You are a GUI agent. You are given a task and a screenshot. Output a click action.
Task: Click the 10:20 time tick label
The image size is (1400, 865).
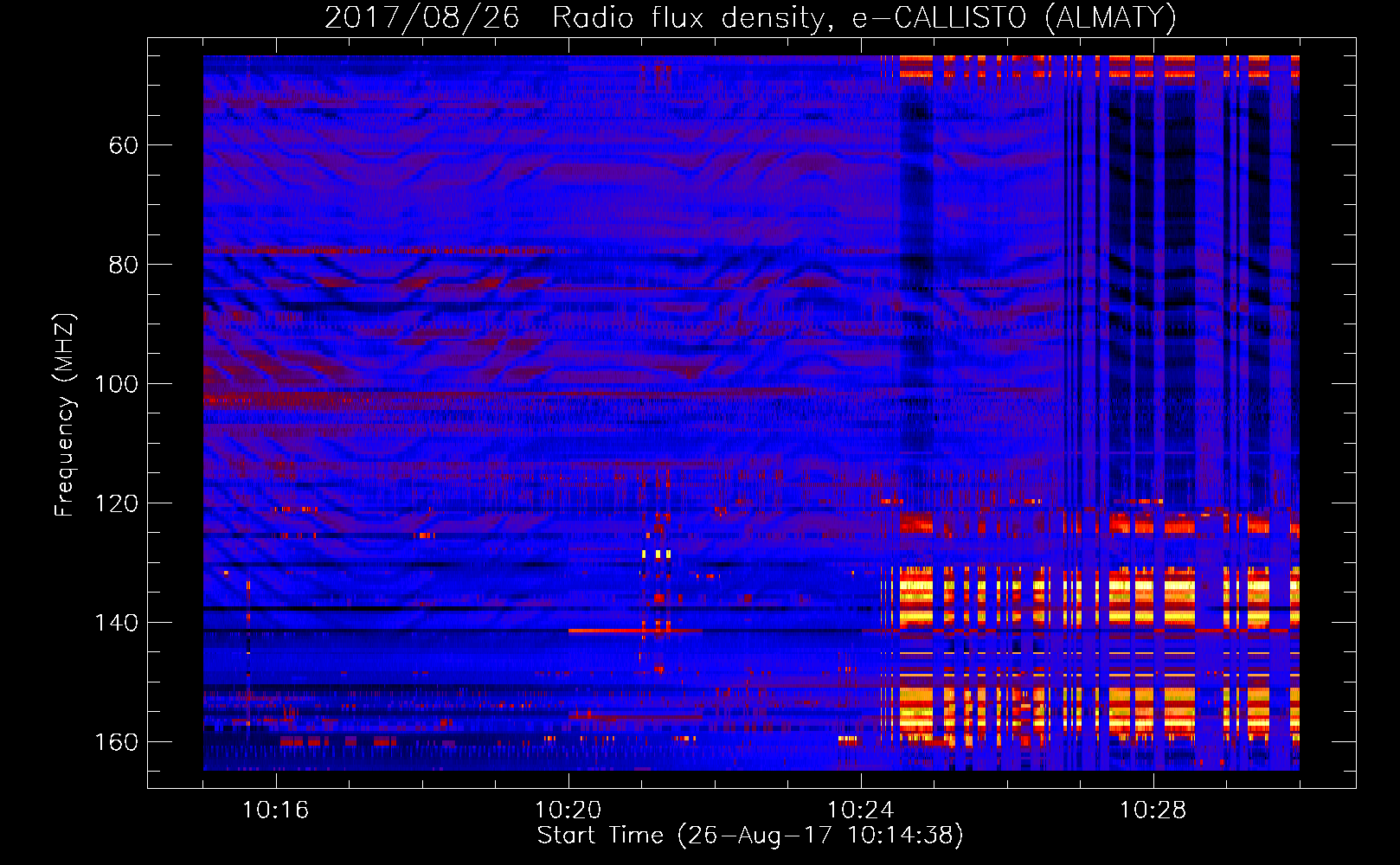[x=568, y=811]
